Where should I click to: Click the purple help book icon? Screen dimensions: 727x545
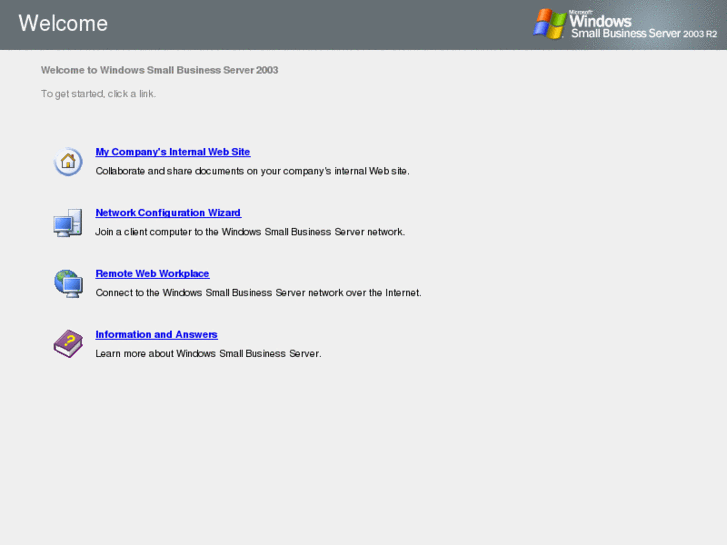point(68,344)
